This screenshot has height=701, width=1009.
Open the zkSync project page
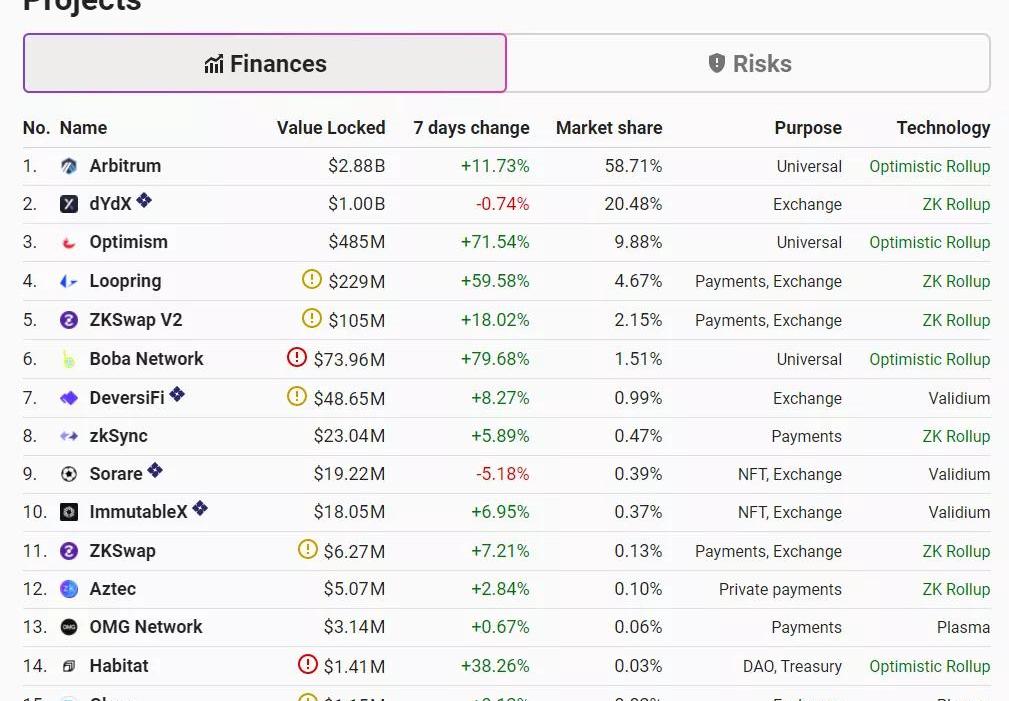(x=118, y=436)
